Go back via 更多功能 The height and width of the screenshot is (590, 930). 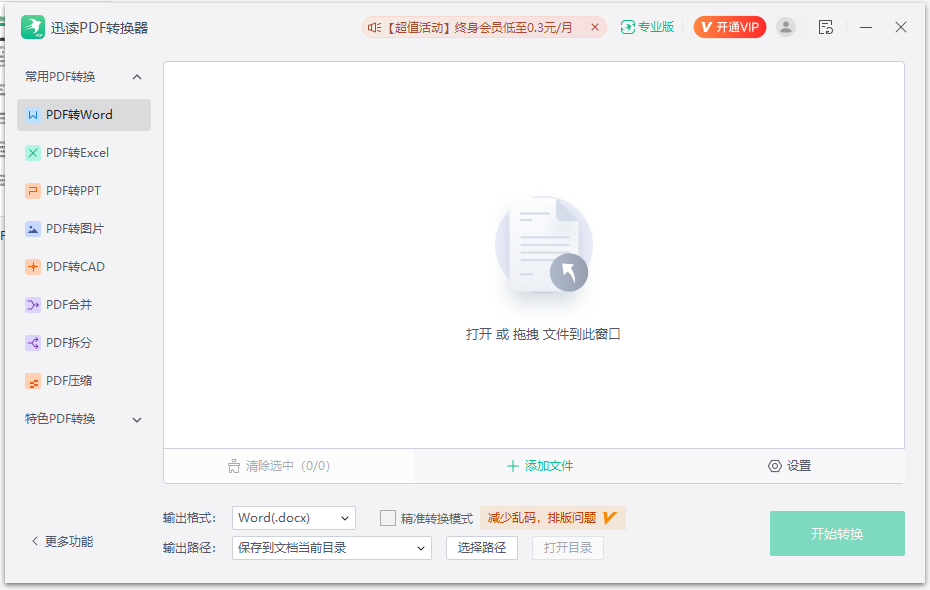pyautogui.click(x=62, y=541)
